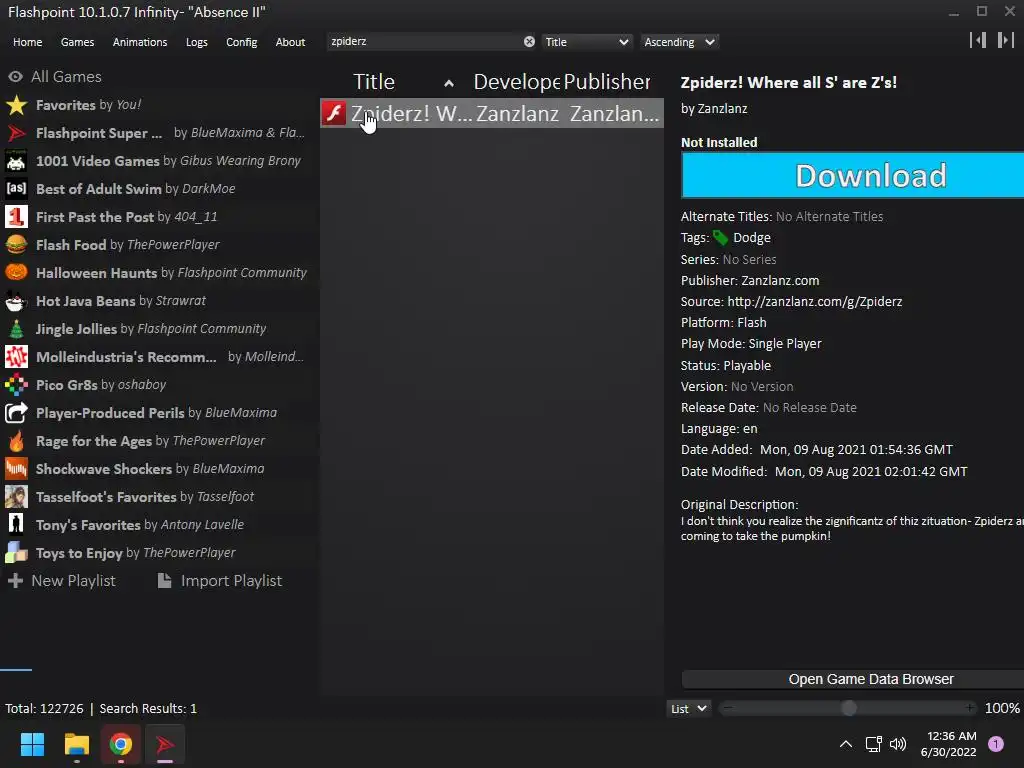This screenshot has height=768, width=1024.
Task: Click Molleindustria's Recommendations playlist icon
Action: pyautogui.click(x=16, y=357)
